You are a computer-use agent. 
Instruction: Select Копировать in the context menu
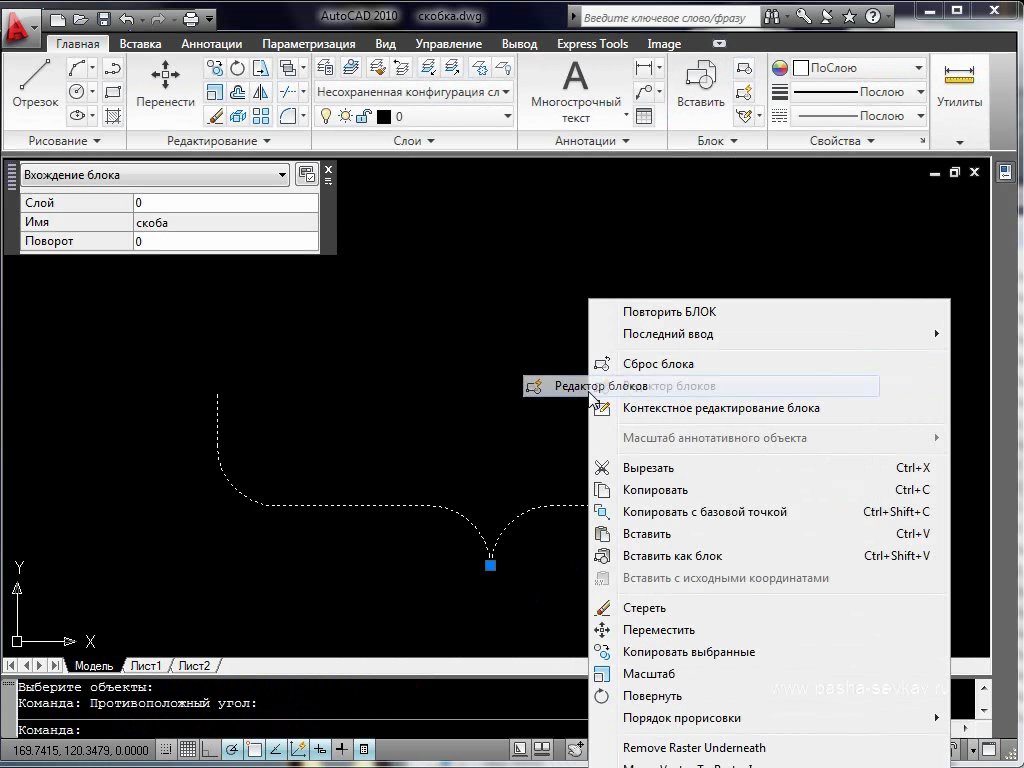click(655, 490)
